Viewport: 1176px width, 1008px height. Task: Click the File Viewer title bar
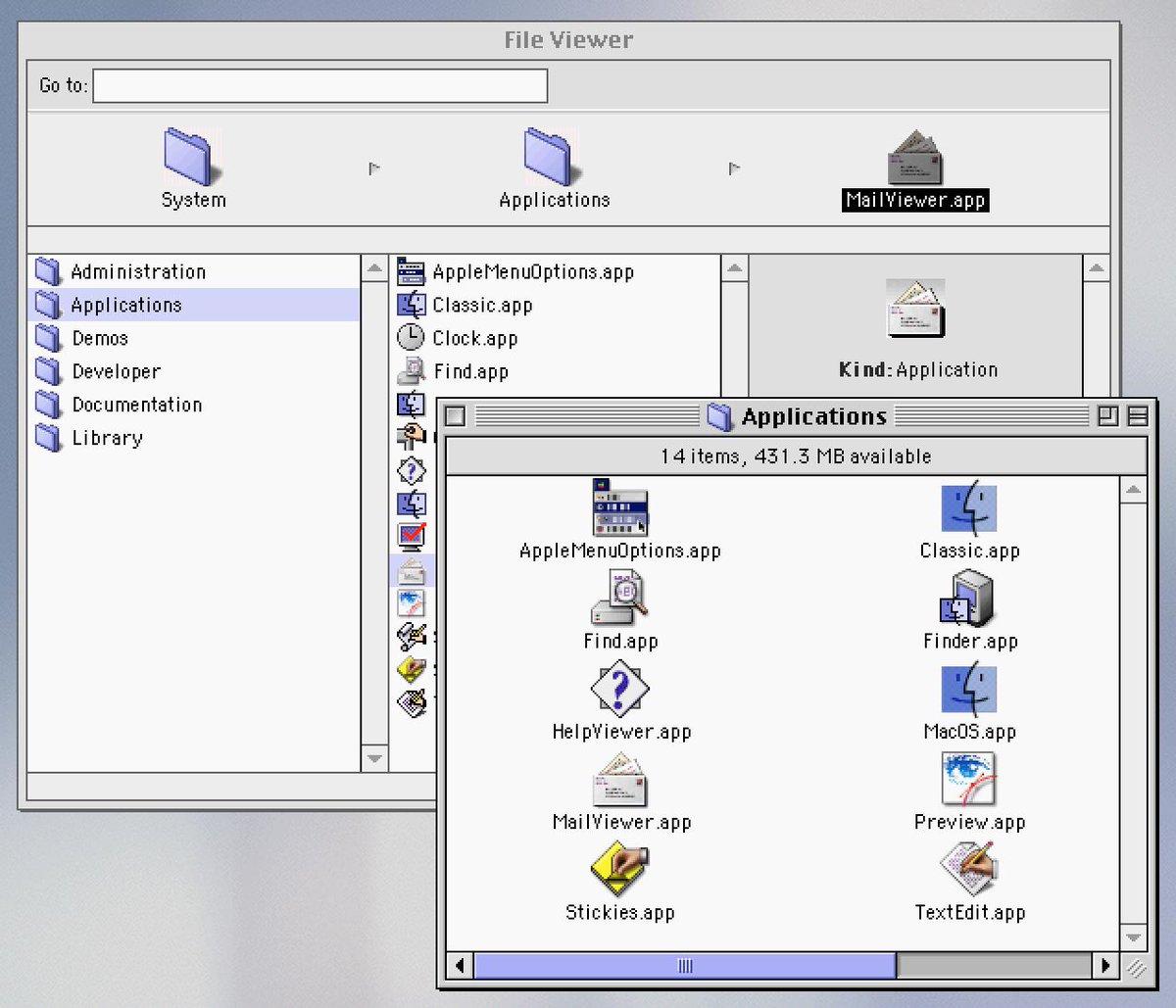(x=568, y=40)
